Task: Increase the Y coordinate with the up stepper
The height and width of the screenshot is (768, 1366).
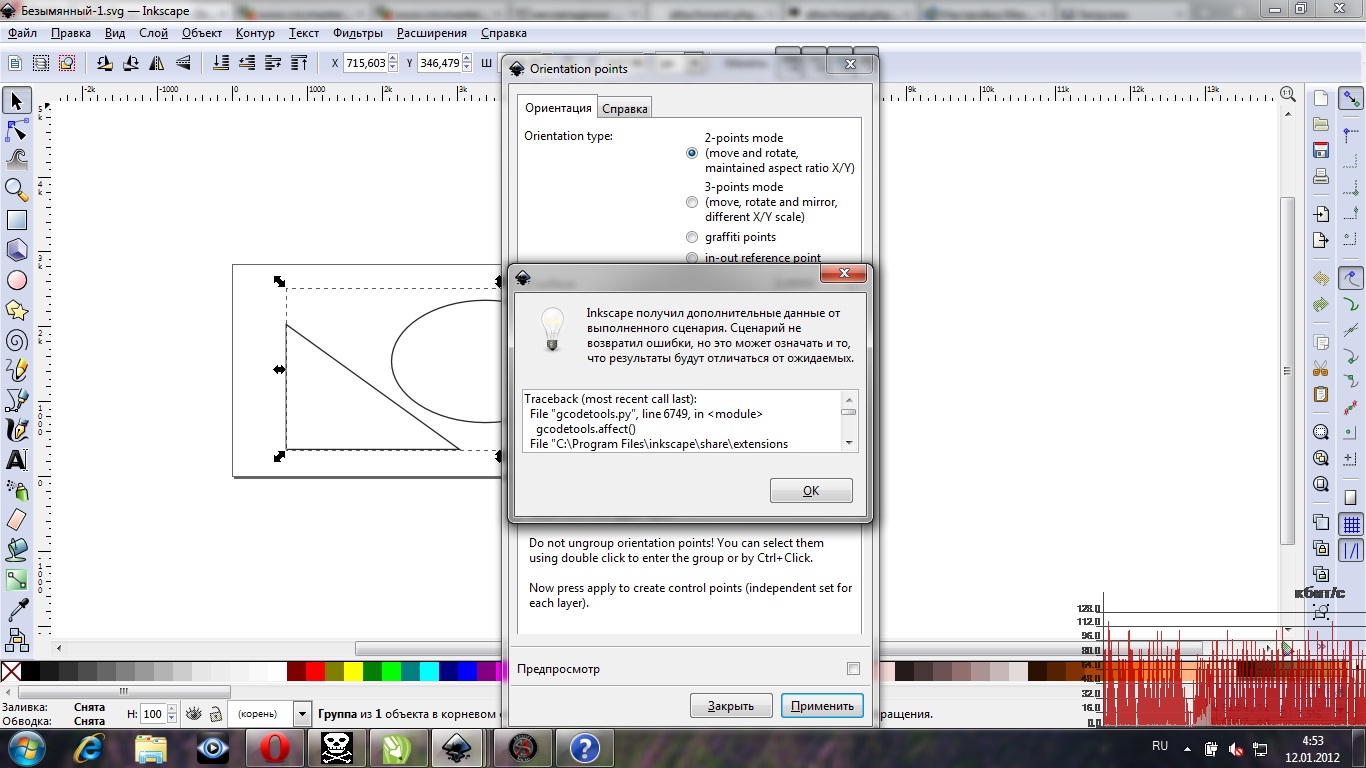Action: [x=467, y=58]
